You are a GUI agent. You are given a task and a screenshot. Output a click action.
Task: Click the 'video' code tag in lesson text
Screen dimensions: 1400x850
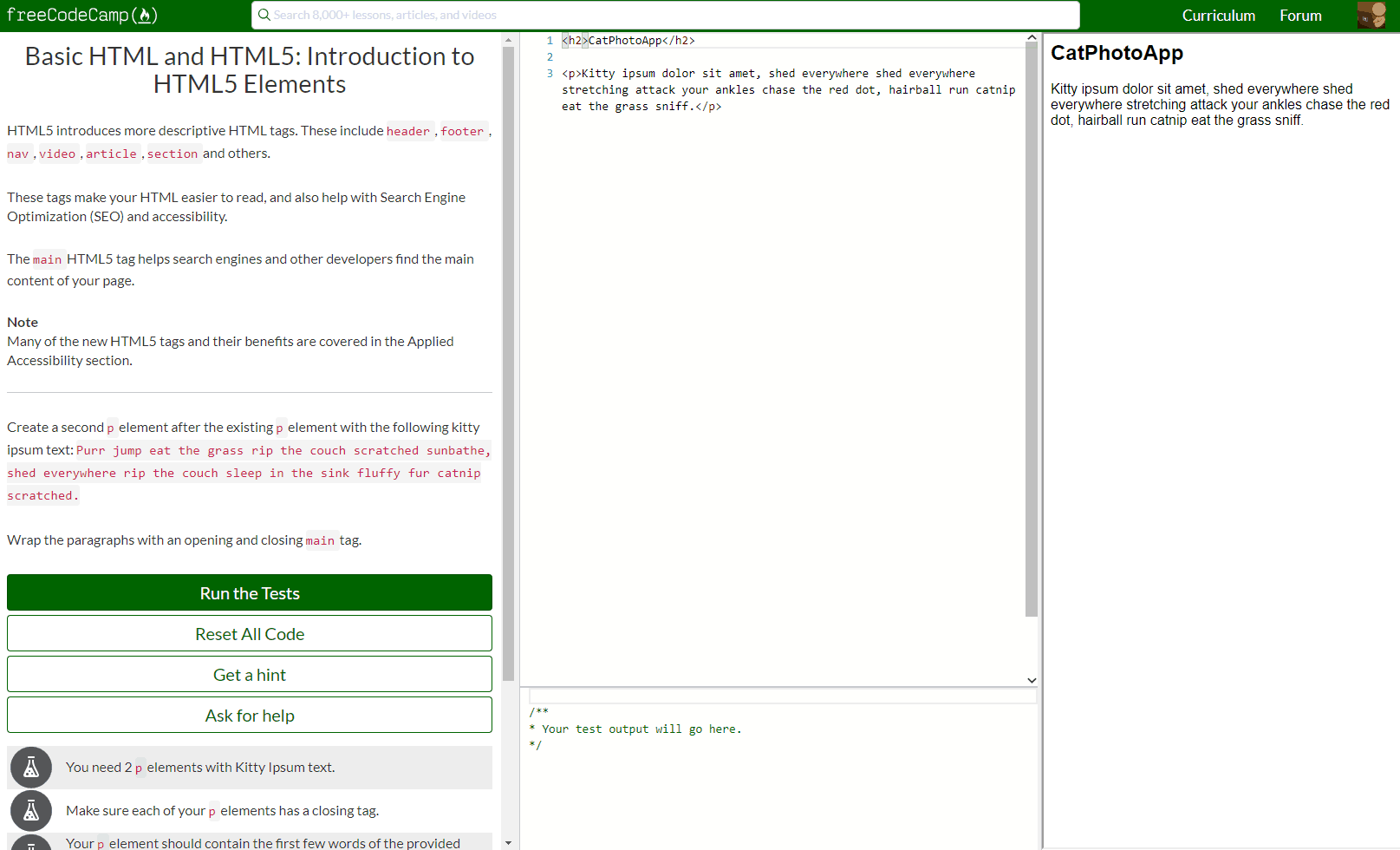click(57, 154)
